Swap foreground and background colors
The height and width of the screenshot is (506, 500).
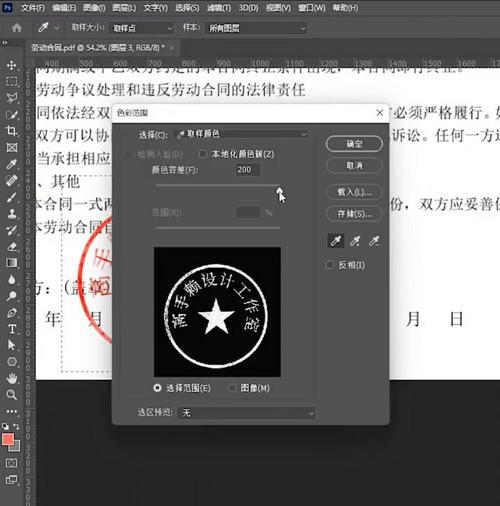coord(16,426)
